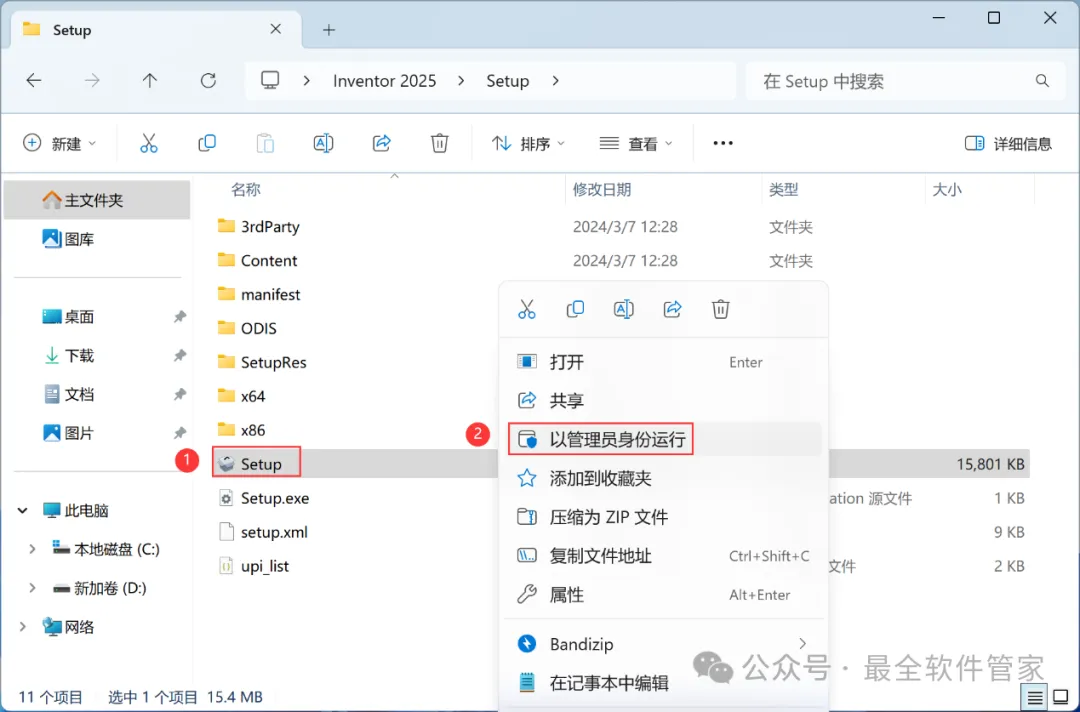Image resolution: width=1080 pixels, height=712 pixels.
Task: Open the three-dot more options menu
Action: (723, 143)
